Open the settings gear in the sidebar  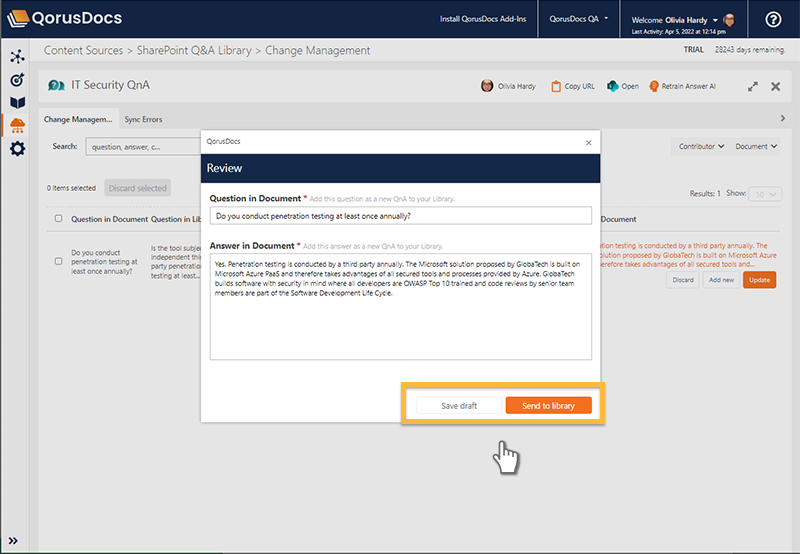(17, 149)
